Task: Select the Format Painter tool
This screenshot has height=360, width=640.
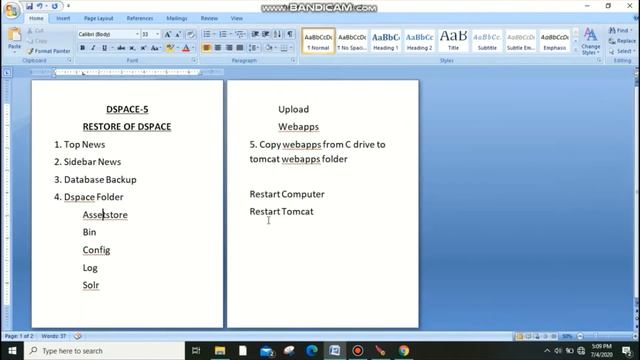Action: 49,51
